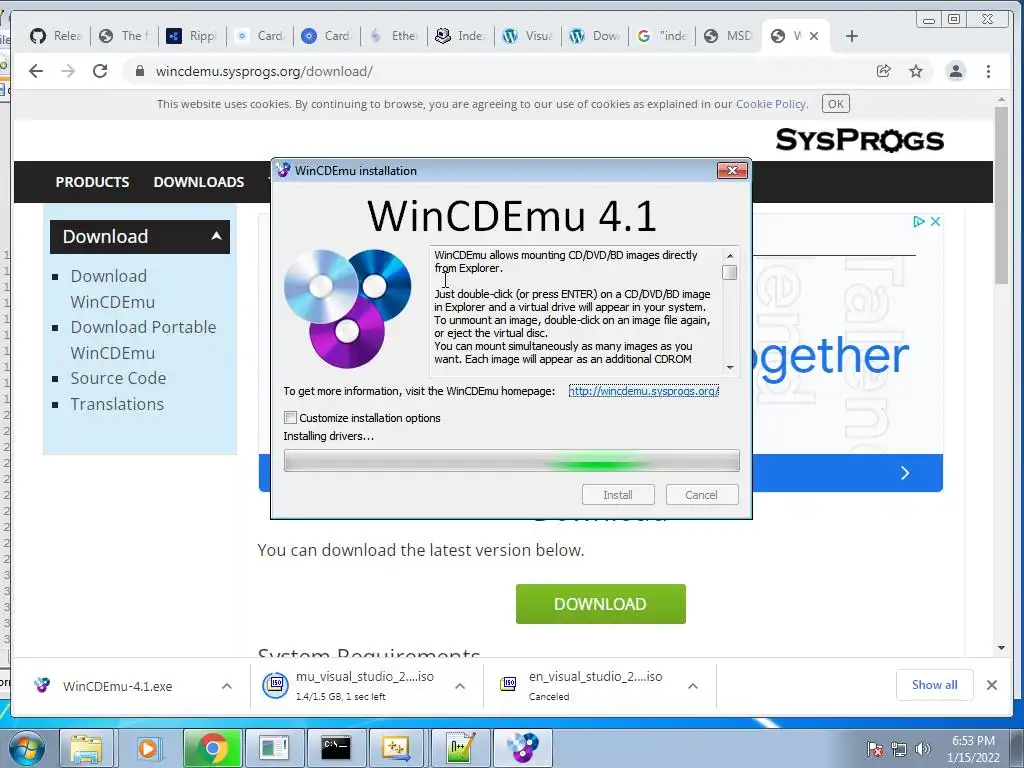Click the installation progress bar

point(511,460)
